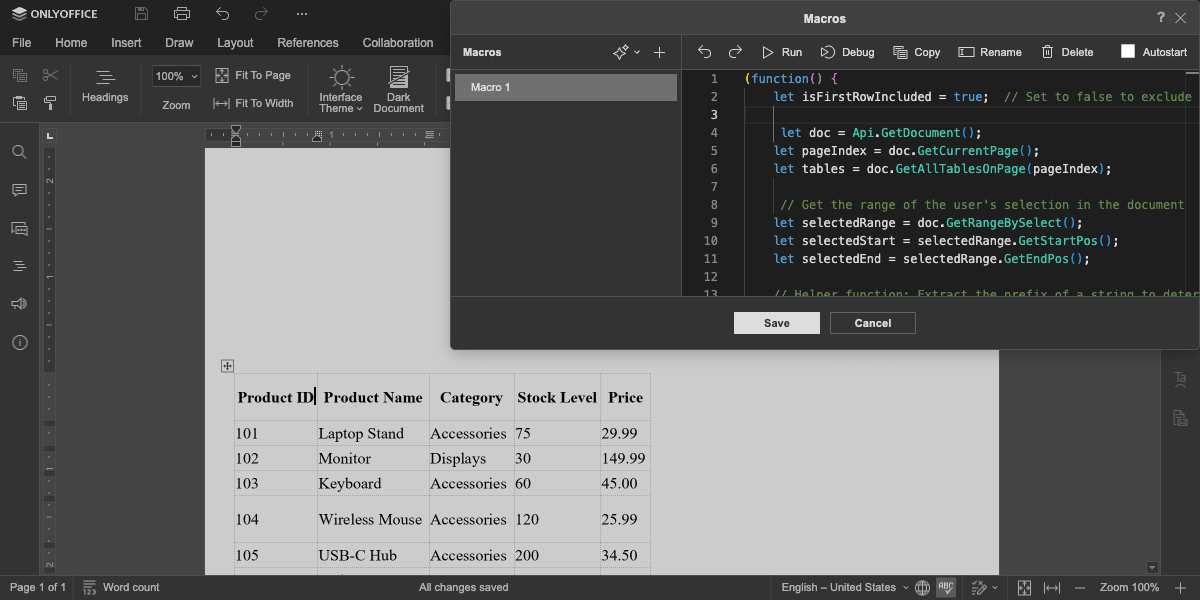Switch to the Draw tab
Viewport: 1200px width, 600px height.
pos(180,43)
